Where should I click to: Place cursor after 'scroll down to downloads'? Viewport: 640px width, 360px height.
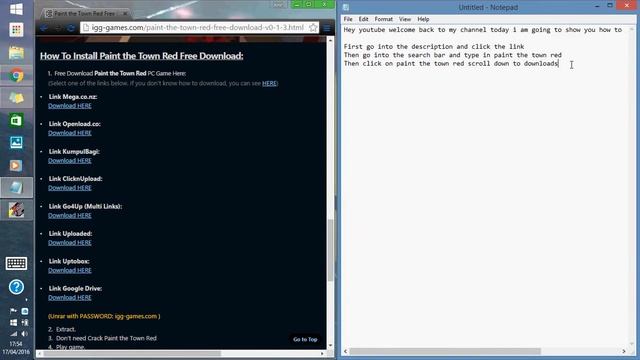click(559, 64)
